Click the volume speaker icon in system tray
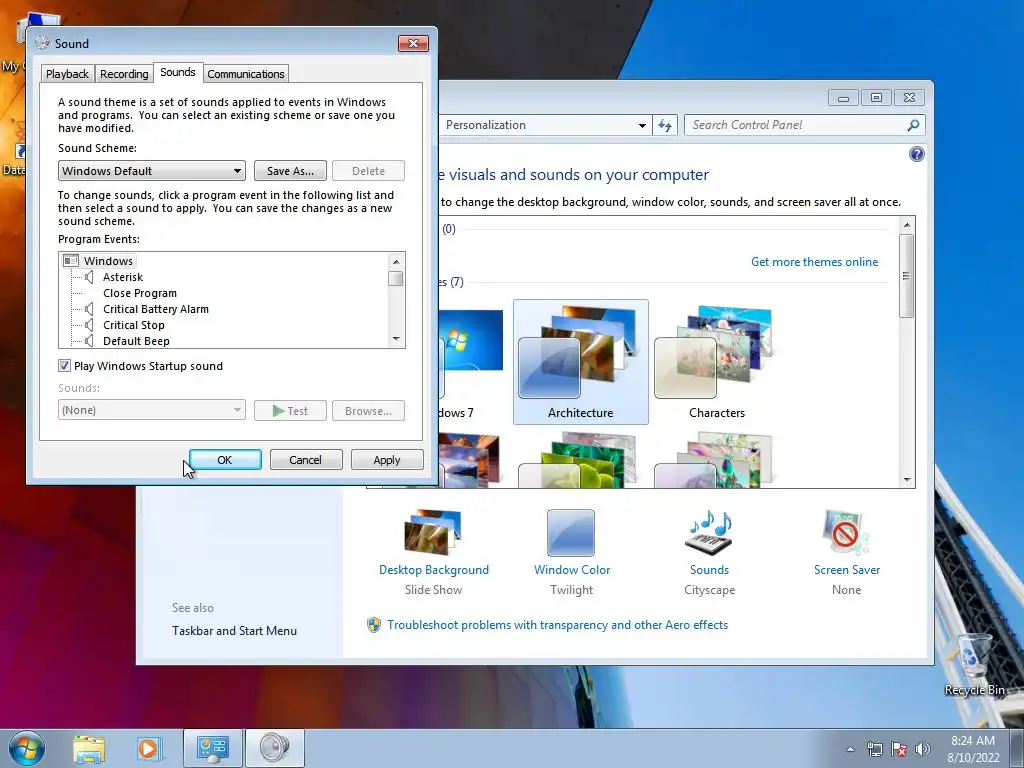1024x768 pixels. [923, 749]
